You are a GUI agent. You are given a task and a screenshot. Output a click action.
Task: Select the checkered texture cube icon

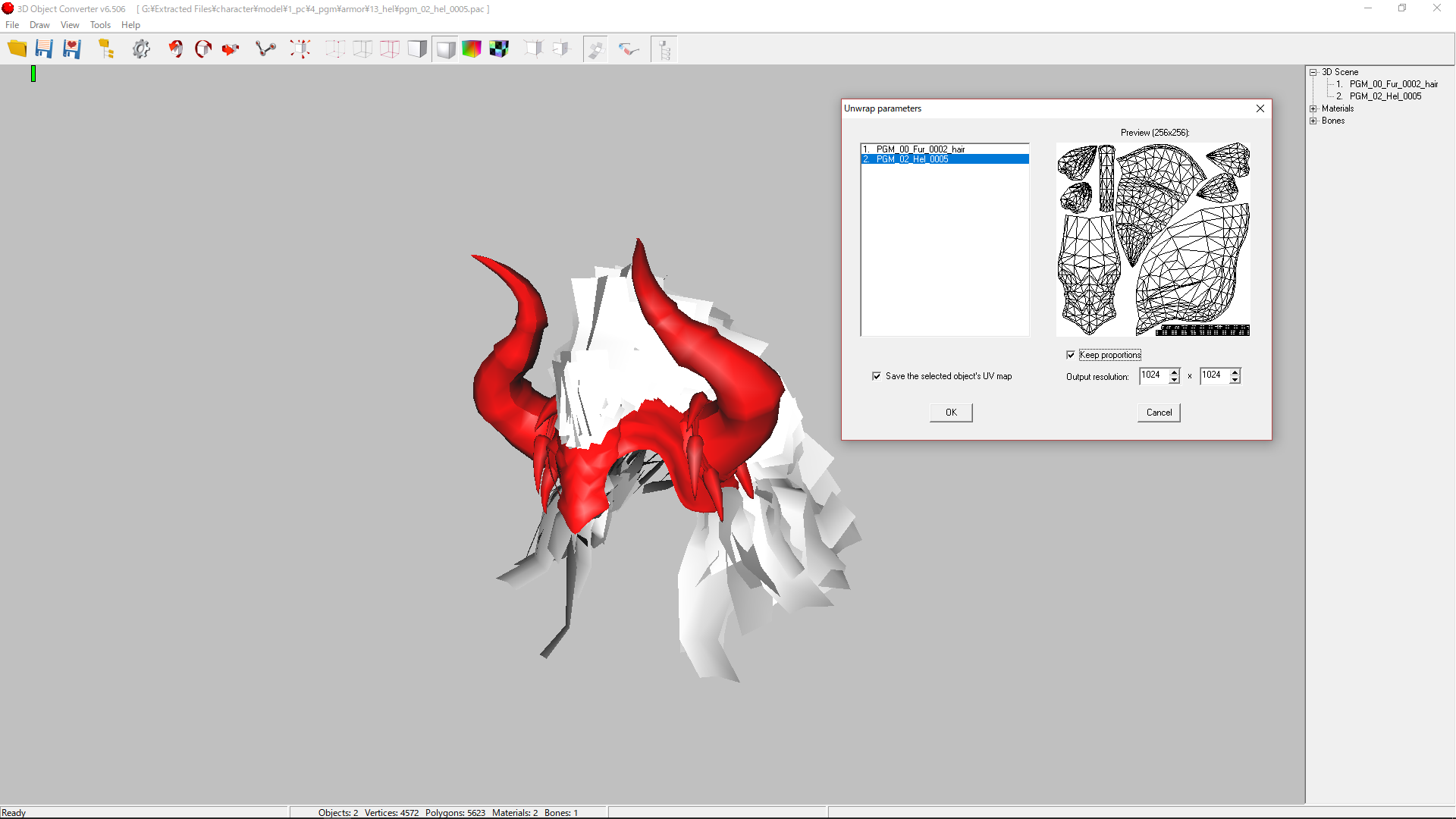tap(499, 49)
